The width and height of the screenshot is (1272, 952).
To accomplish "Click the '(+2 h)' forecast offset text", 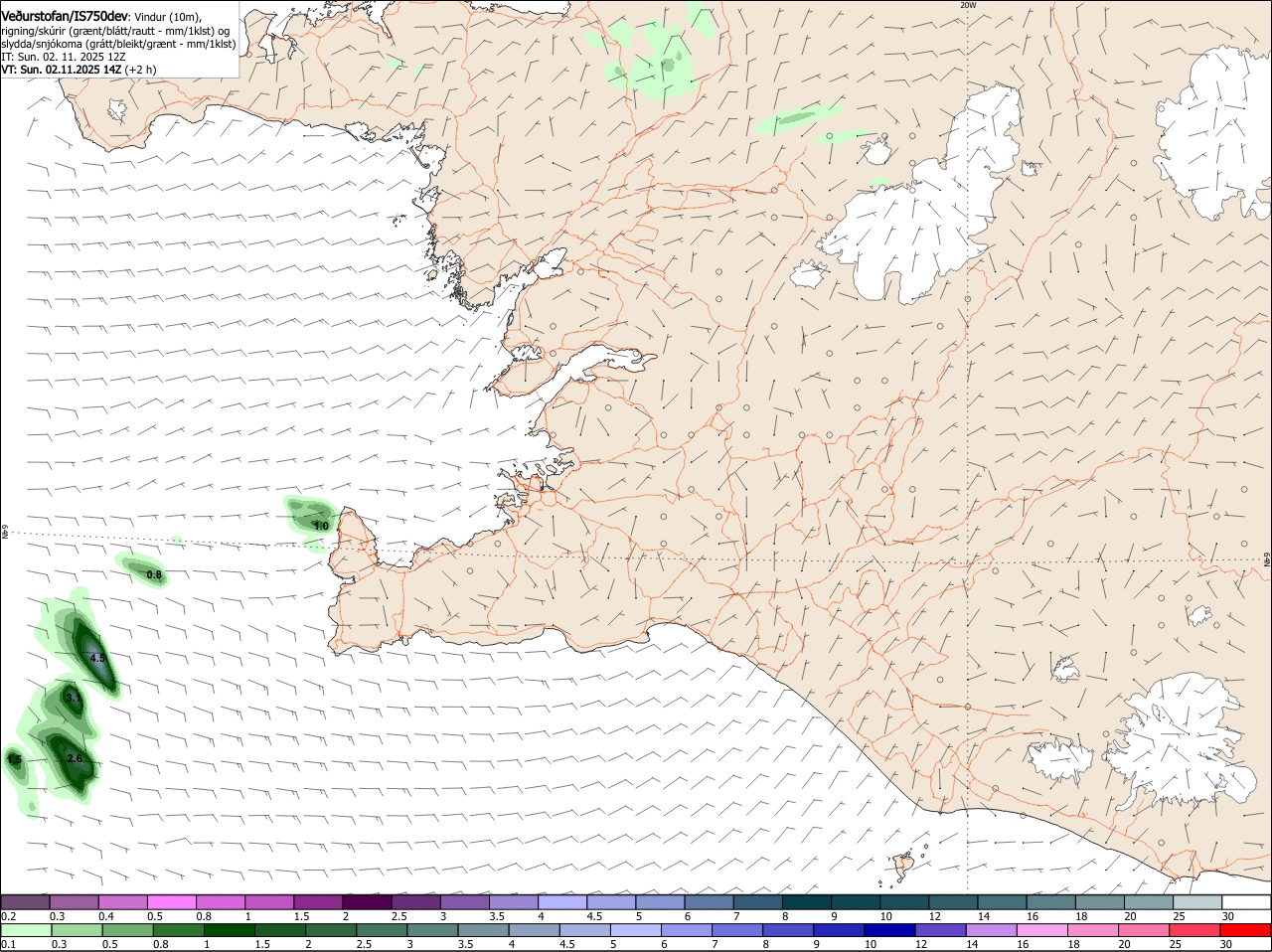I will [140, 70].
